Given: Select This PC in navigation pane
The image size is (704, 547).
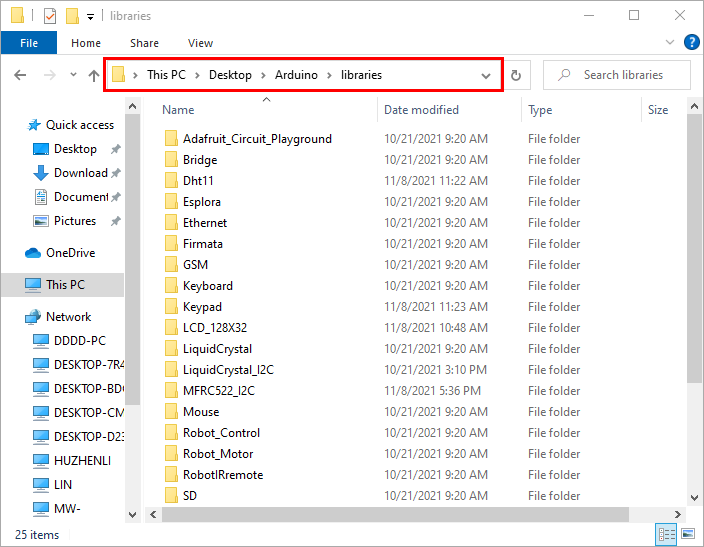Looking at the screenshot, I should pyautogui.click(x=63, y=285).
